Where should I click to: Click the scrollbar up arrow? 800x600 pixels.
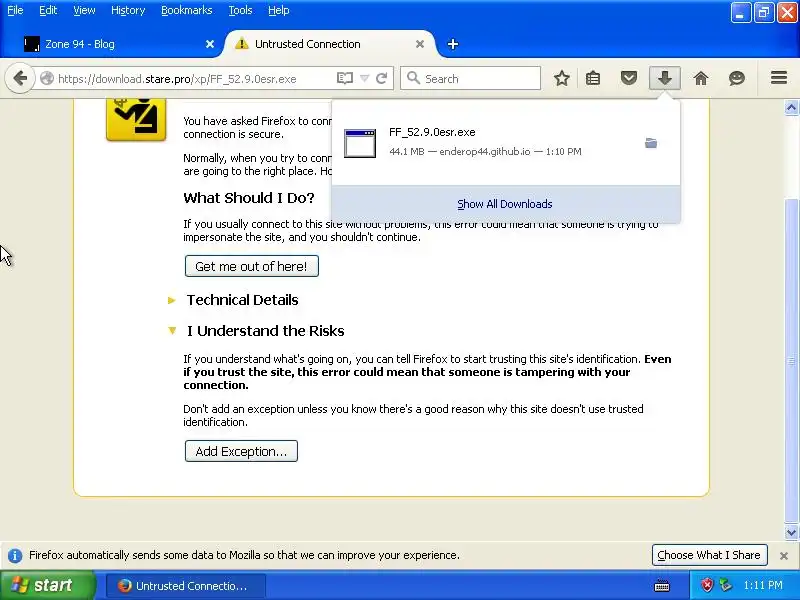tap(791, 108)
